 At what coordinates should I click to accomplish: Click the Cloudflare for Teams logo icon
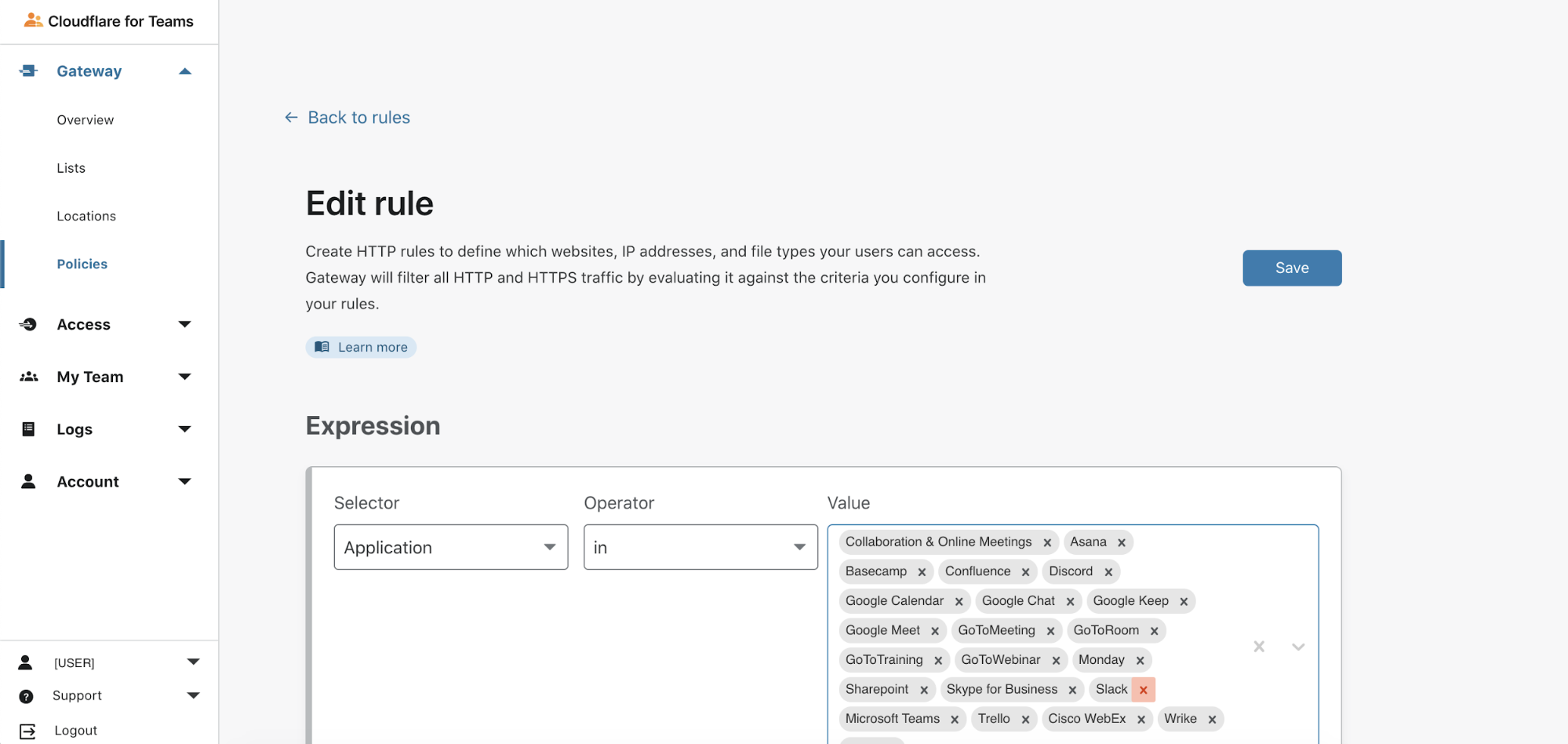coord(33,20)
